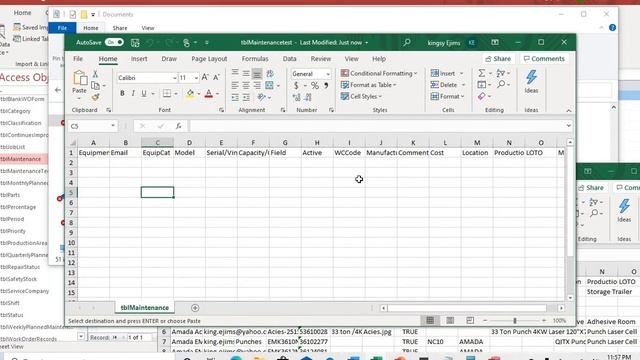
Task: Click the Cut scissors icon
Action: (x=96, y=74)
